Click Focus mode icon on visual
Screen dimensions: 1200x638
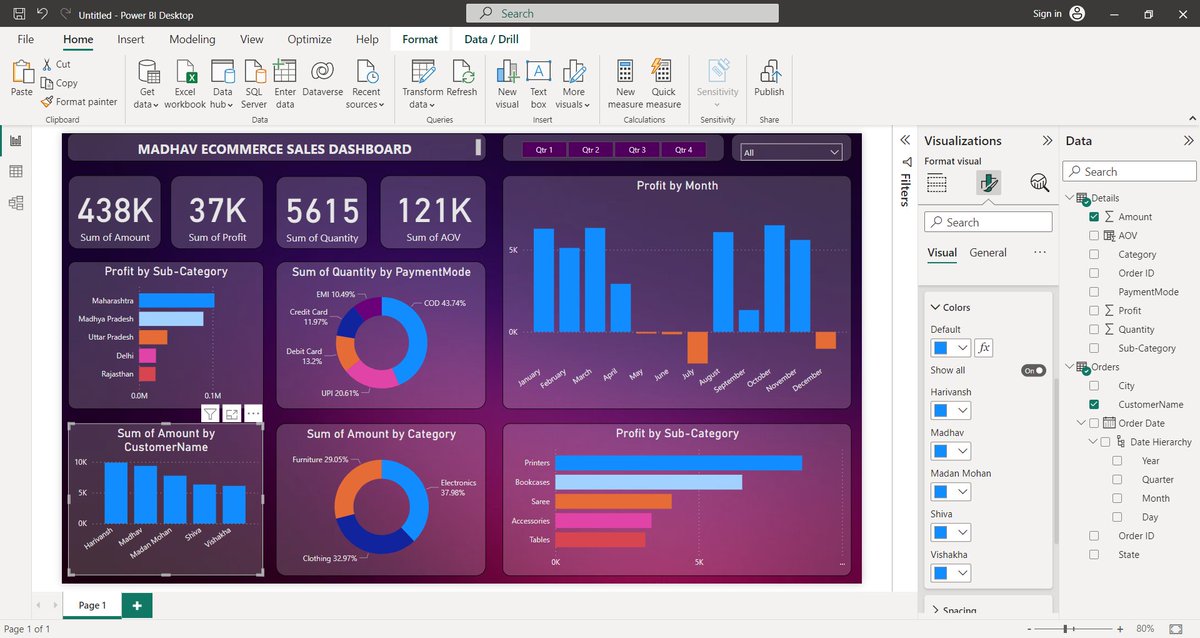click(x=232, y=413)
